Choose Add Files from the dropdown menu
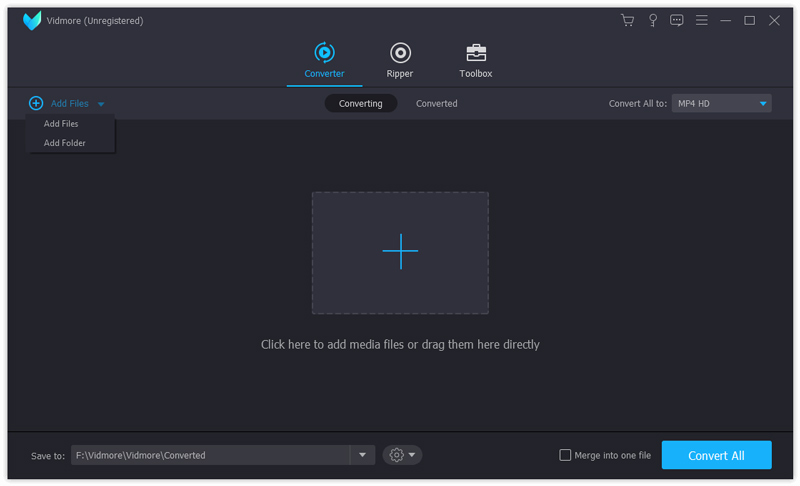Image resolution: width=800 pixels, height=486 pixels. (x=61, y=124)
